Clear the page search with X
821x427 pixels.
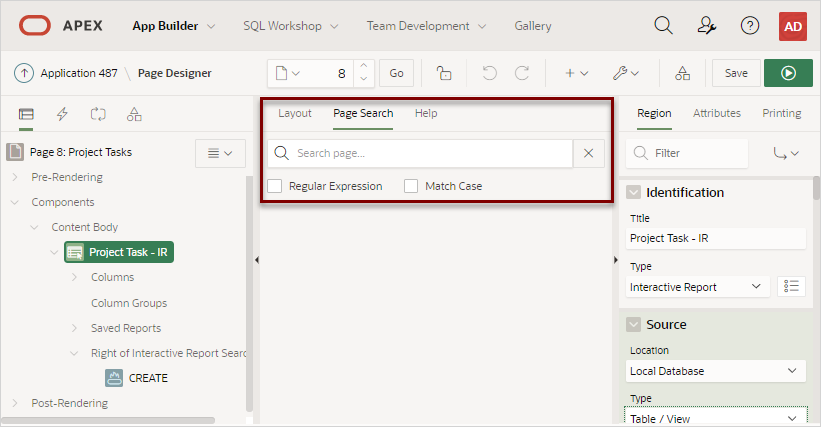589,153
